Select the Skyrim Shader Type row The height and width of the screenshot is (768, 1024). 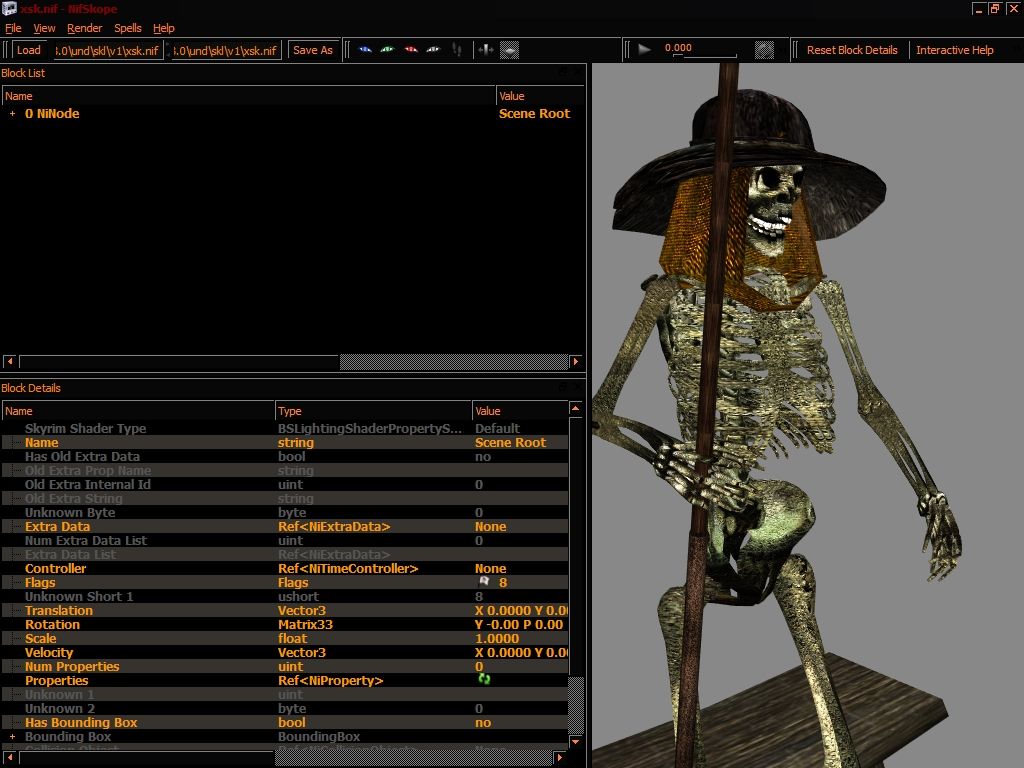(x=285, y=428)
